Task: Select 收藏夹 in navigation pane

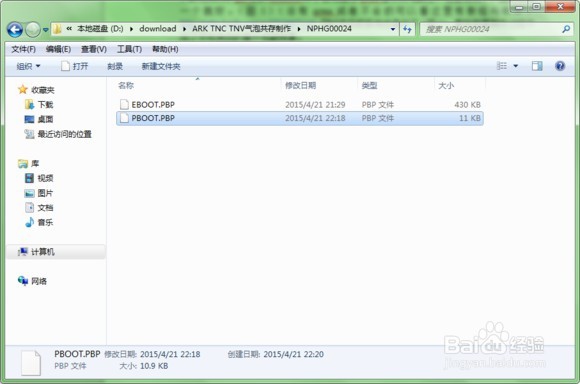Action: (x=43, y=90)
